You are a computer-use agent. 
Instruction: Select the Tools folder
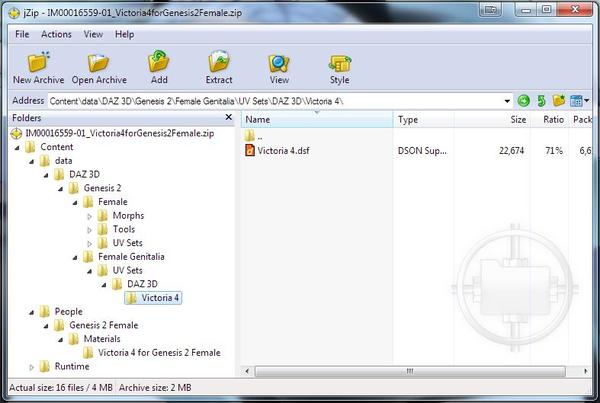click(116, 229)
